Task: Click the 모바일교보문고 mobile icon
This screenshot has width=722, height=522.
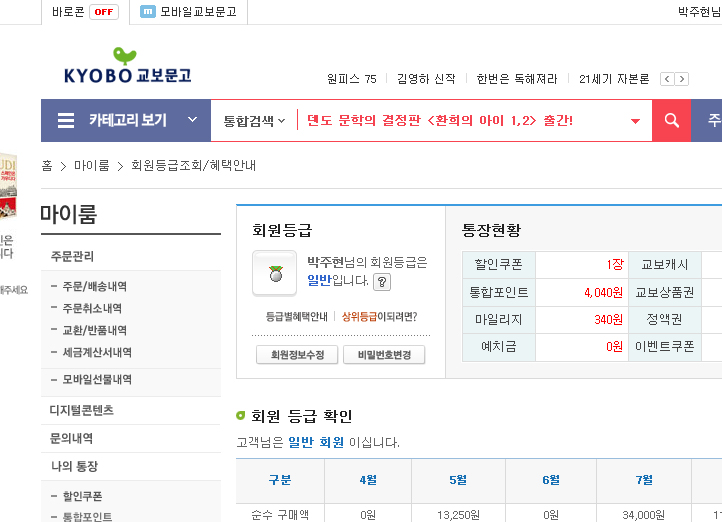Action: point(147,12)
